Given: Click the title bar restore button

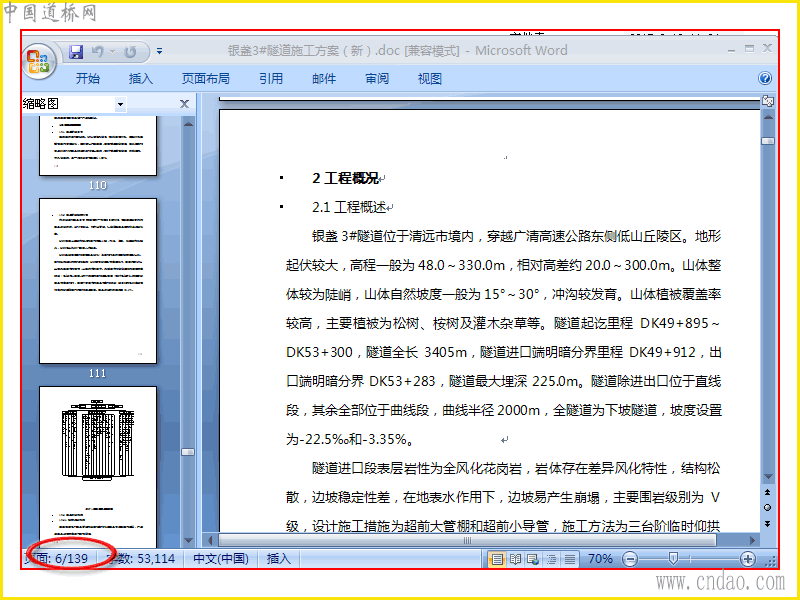Looking at the screenshot, I should [x=749, y=48].
